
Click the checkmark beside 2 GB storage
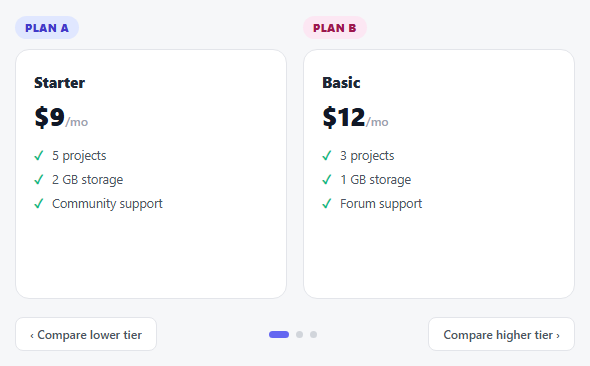point(39,179)
